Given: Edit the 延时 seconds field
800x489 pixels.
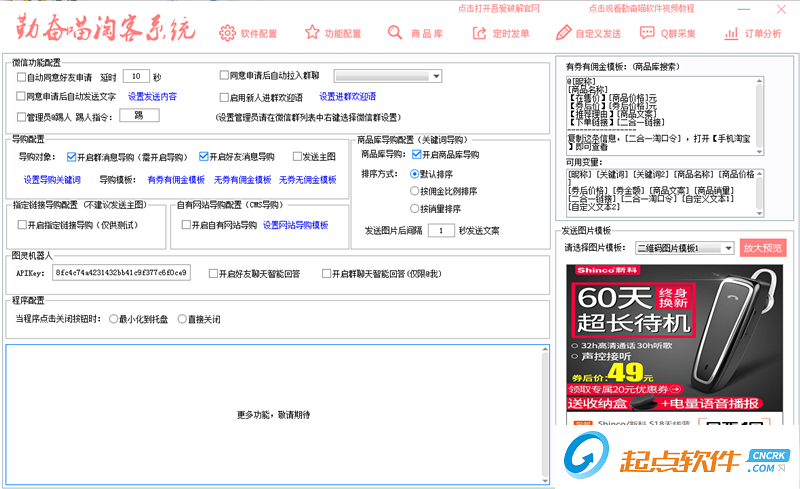Looking at the screenshot, I should (136, 76).
